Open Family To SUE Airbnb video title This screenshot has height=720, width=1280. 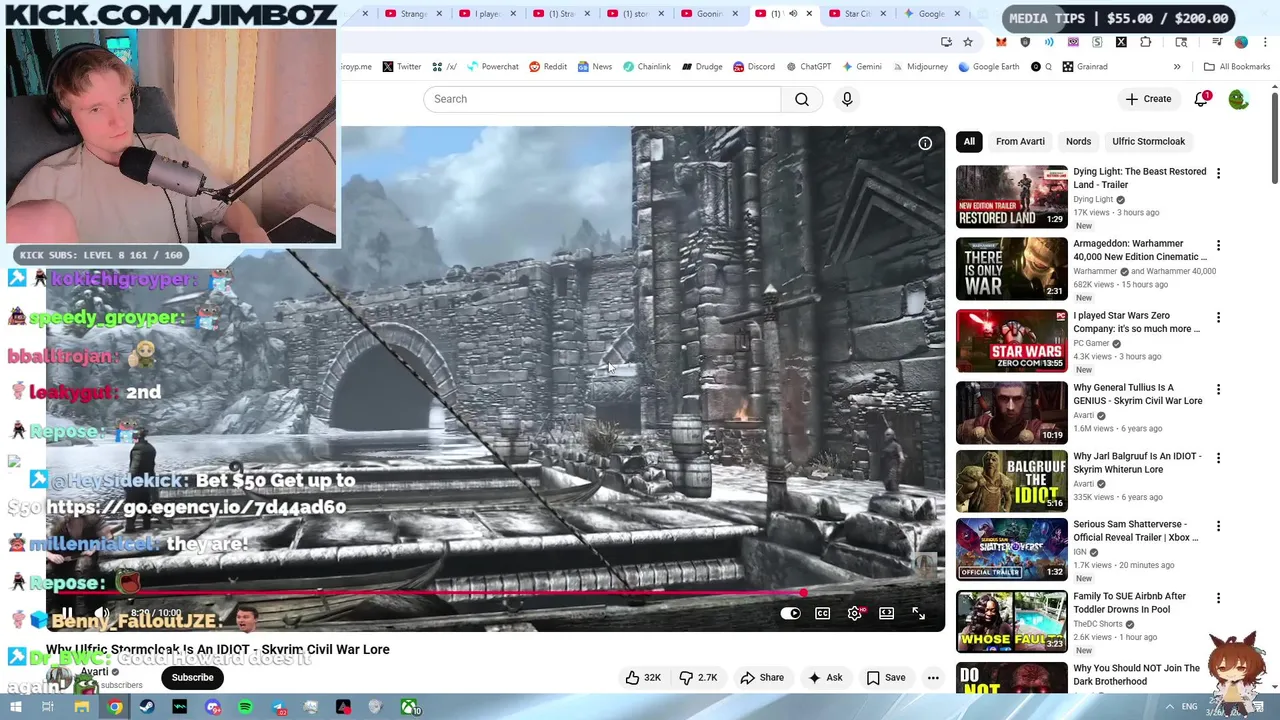[x=1129, y=602]
